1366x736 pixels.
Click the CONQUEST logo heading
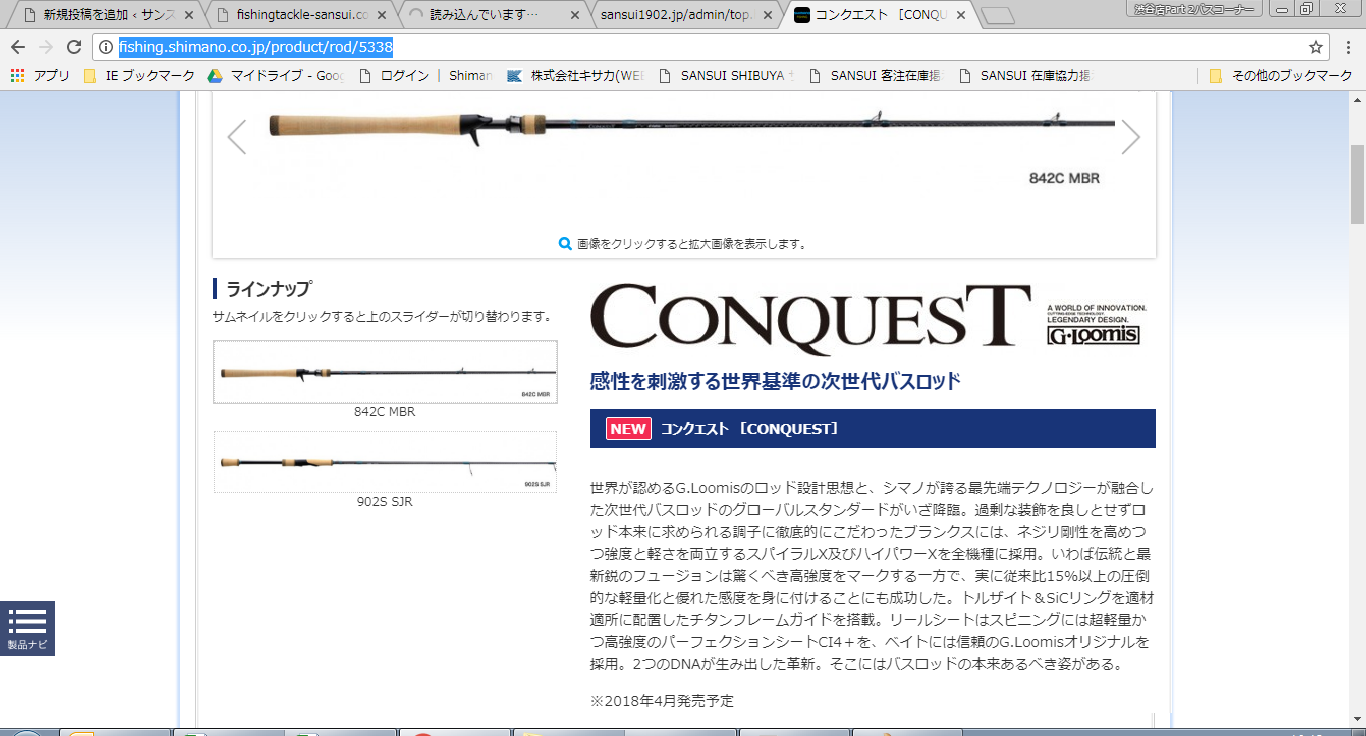pos(810,320)
